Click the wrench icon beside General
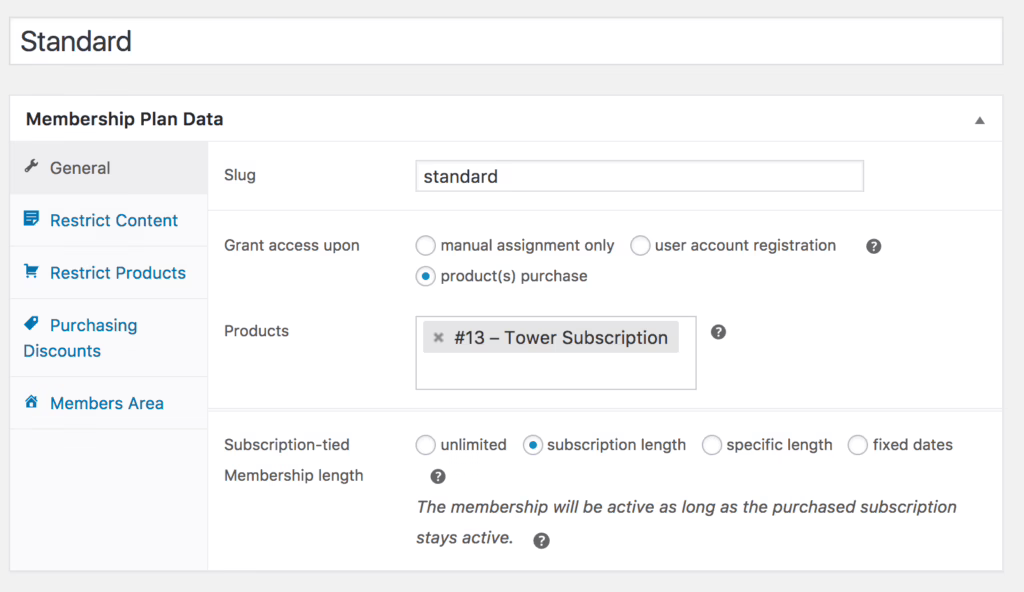1024x592 pixels. coord(31,167)
